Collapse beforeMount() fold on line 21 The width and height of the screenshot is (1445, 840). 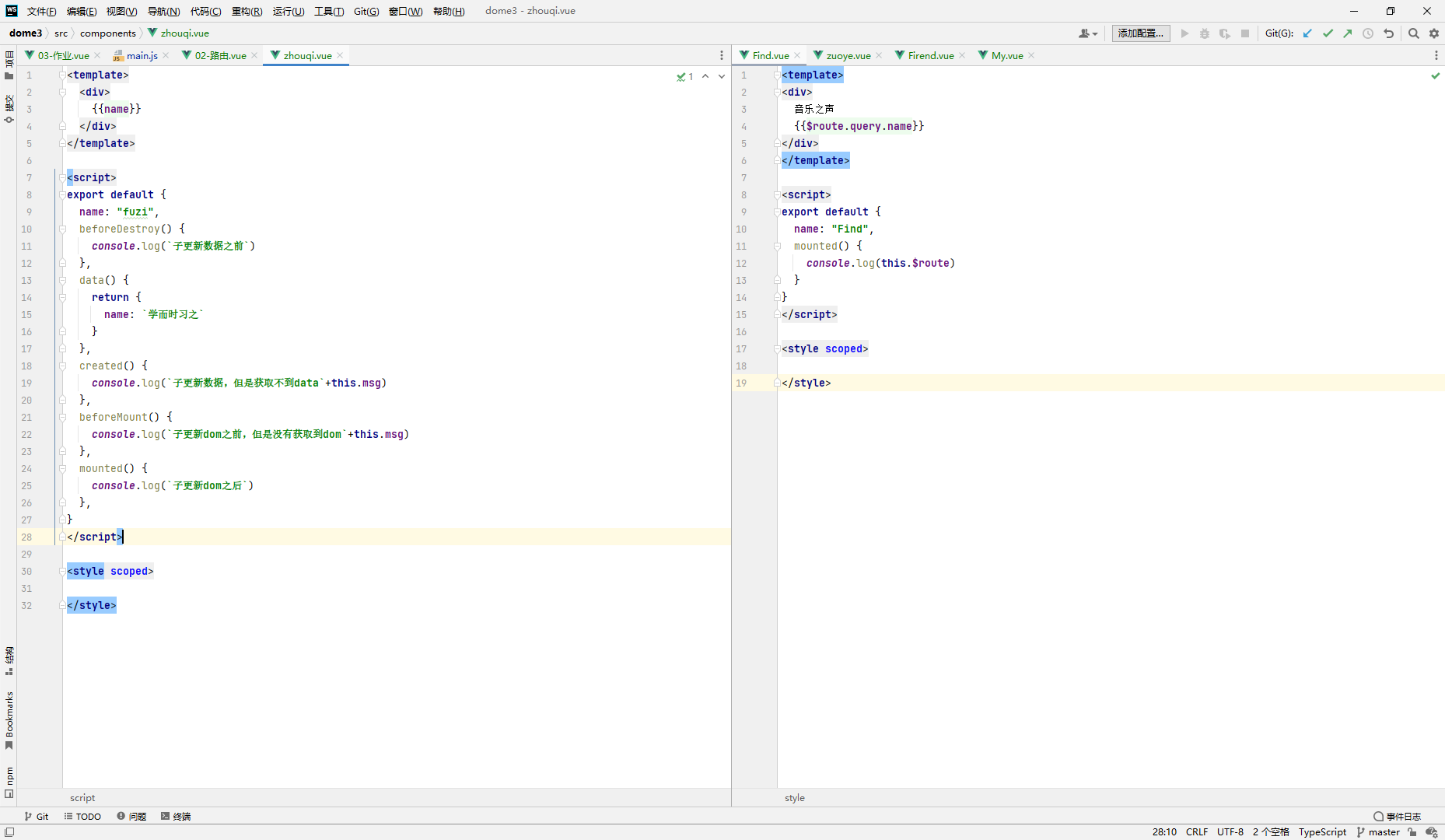tap(62, 417)
